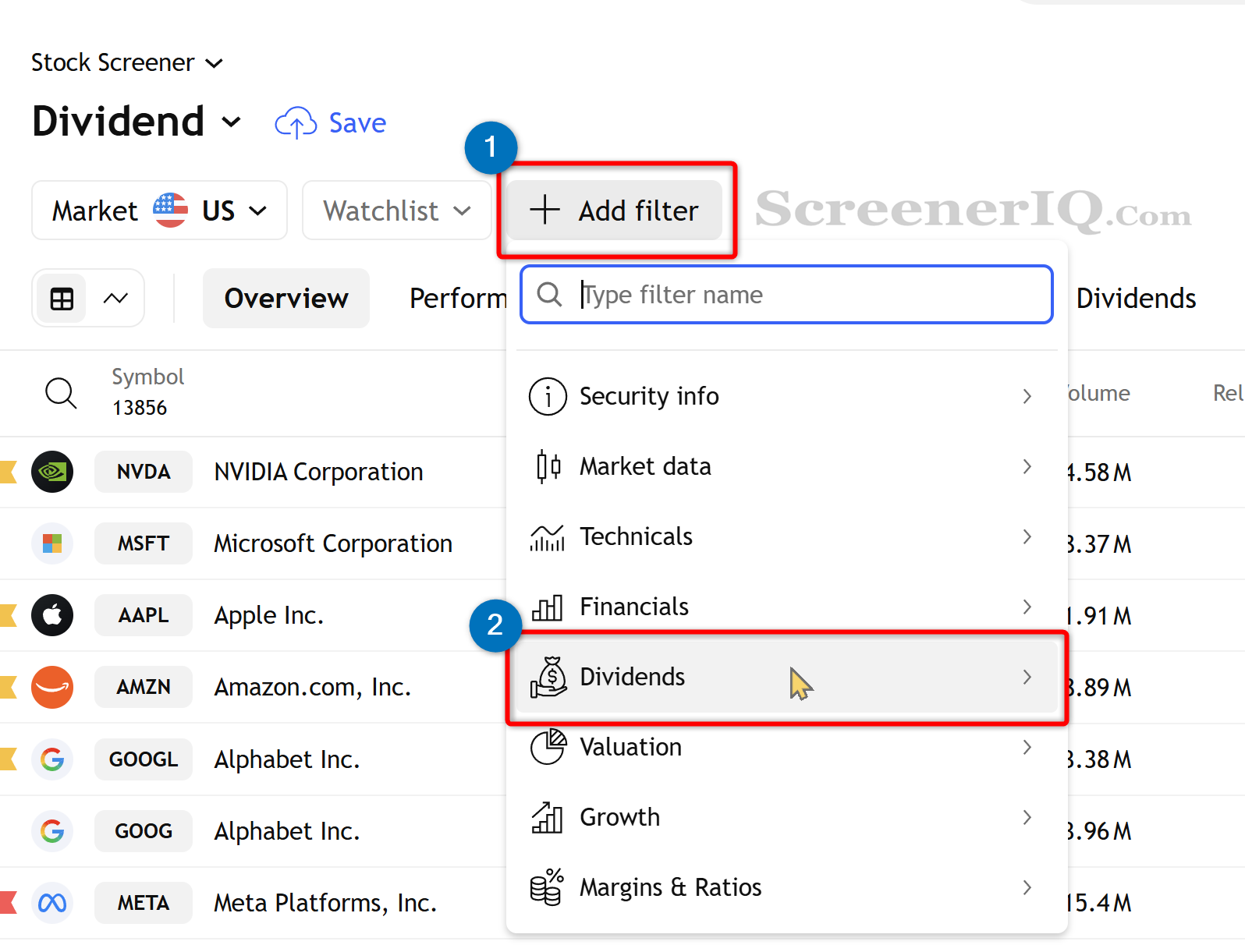1245x952 pixels.
Task: Click the Growth rising bars icon
Action: pyautogui.click(x=548, y=817)
